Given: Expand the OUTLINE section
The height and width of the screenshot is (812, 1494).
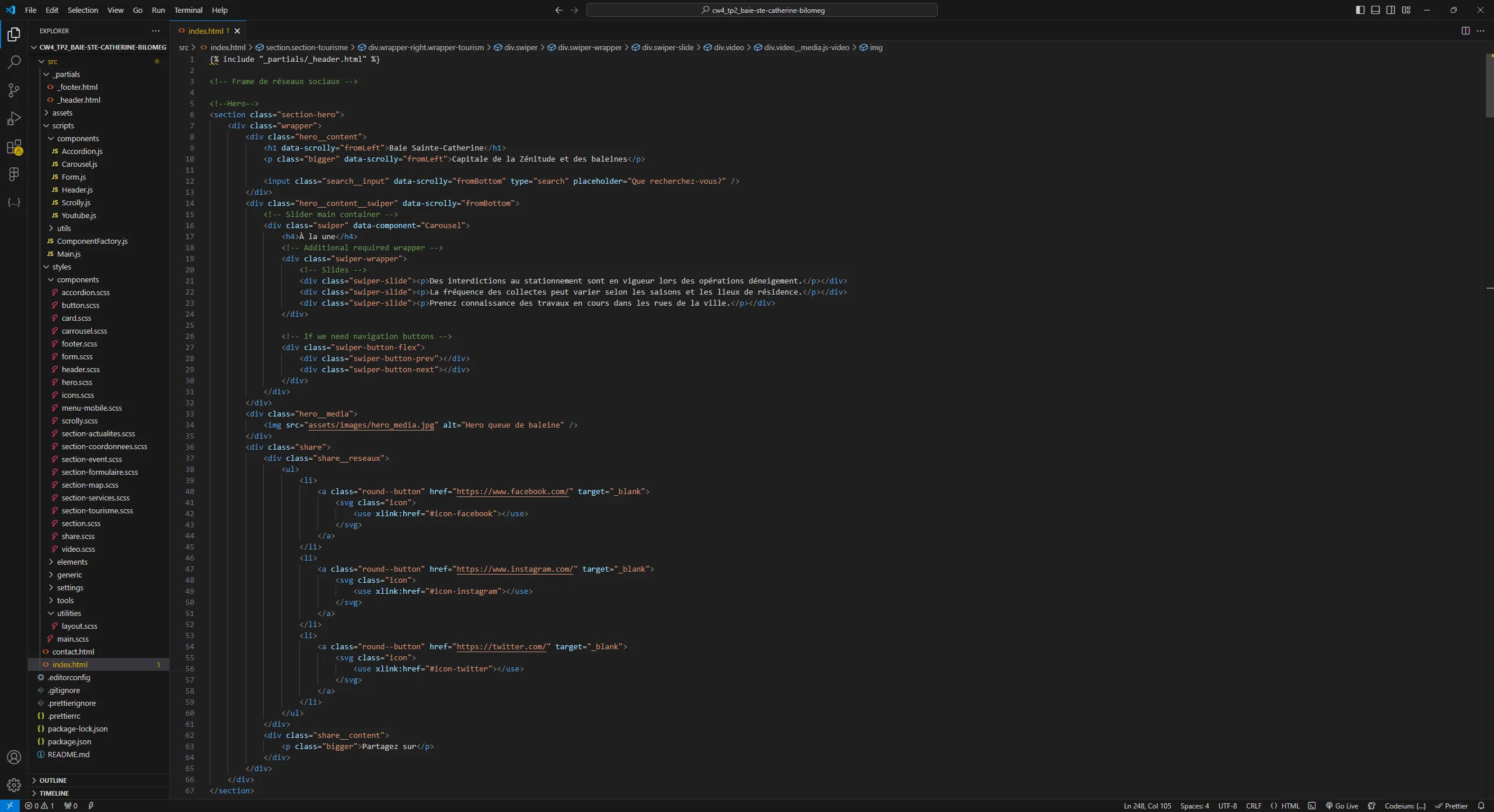Looking at the screenshot, I should (53, 780).
